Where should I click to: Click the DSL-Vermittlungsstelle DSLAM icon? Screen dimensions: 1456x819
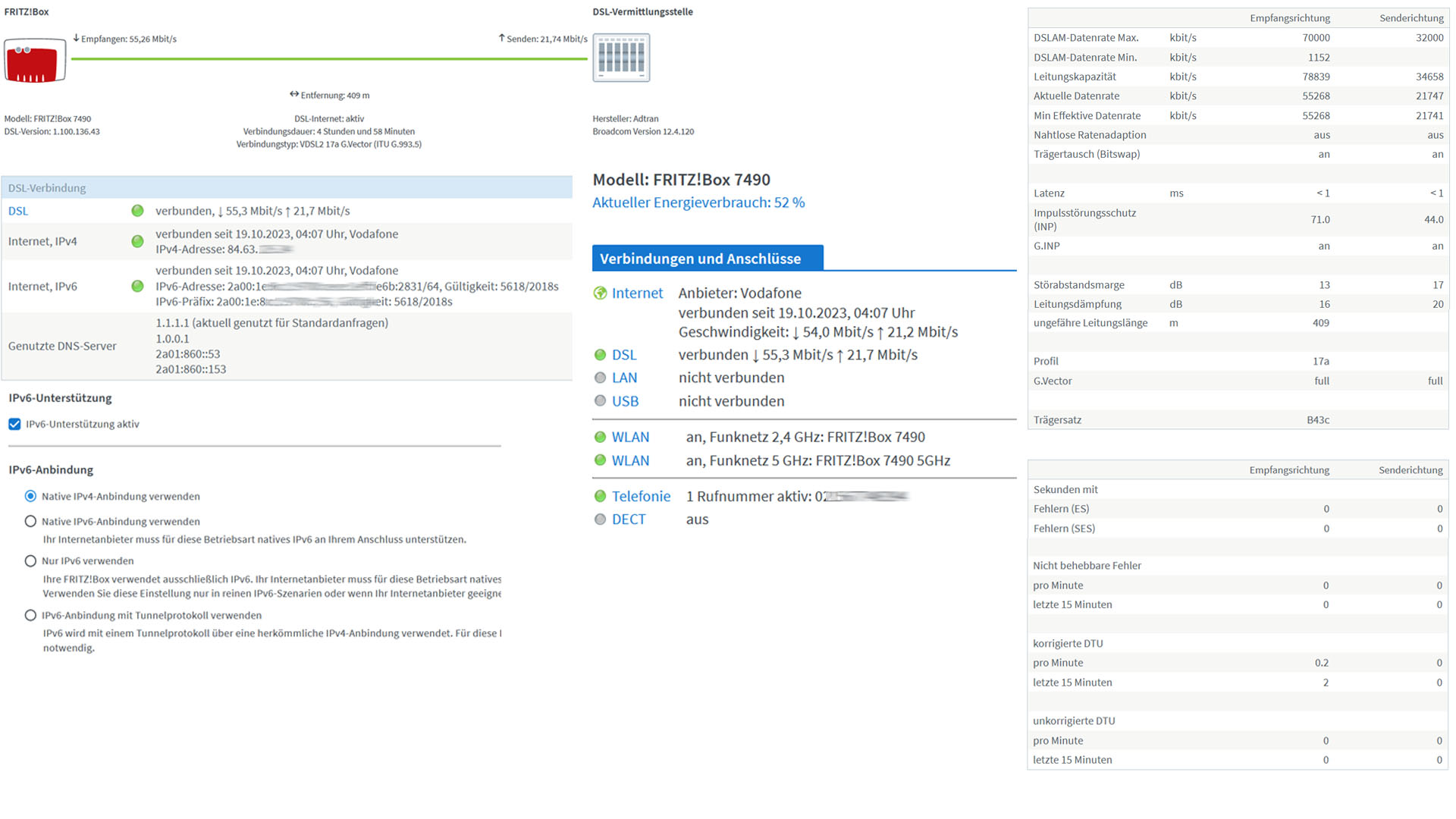621,58
